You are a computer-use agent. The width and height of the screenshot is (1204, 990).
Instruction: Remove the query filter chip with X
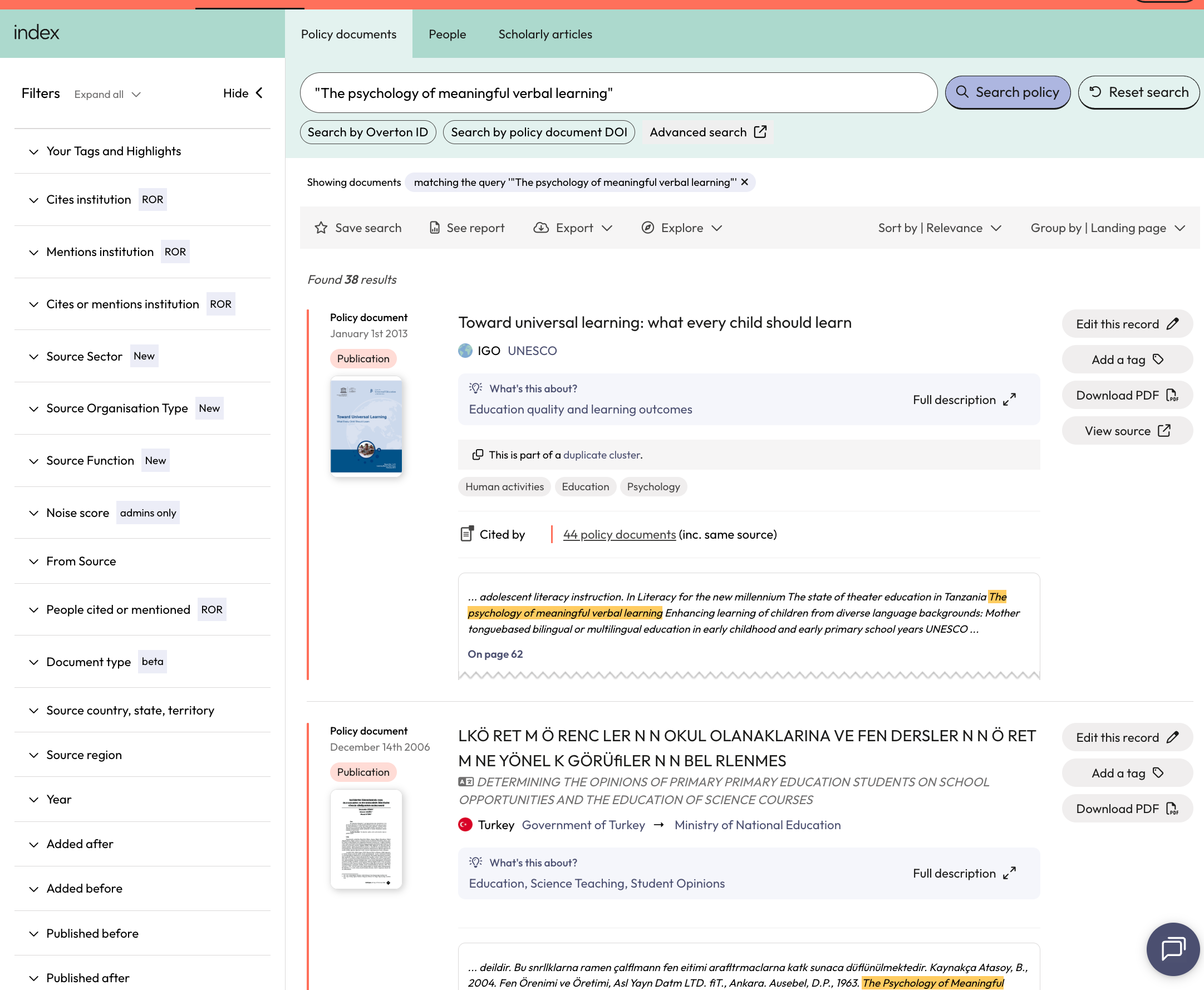(x=744, y=182)
